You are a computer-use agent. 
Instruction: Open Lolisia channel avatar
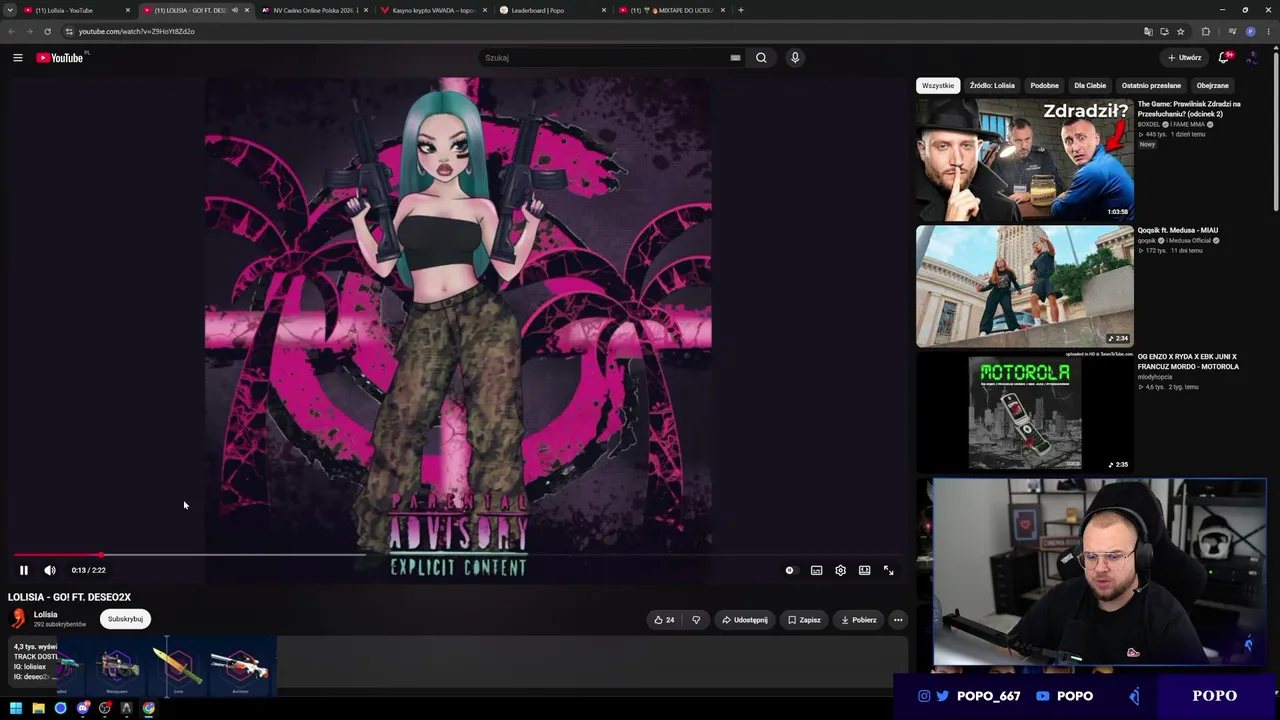(18, 619)
